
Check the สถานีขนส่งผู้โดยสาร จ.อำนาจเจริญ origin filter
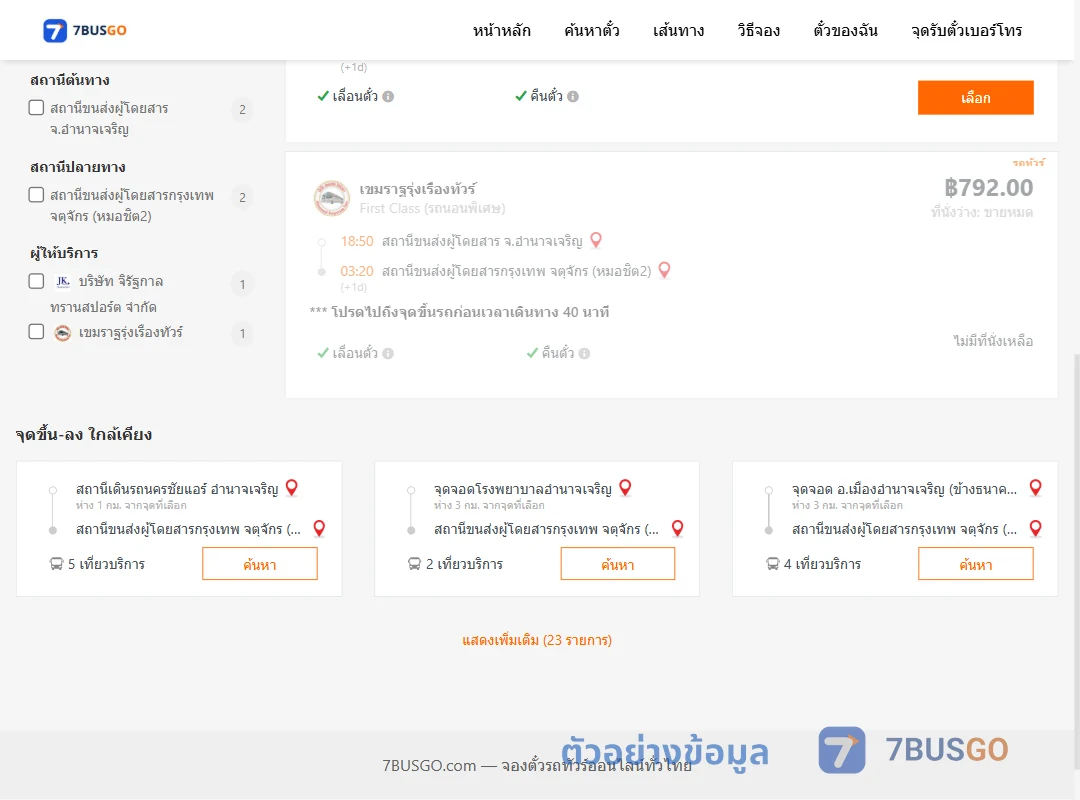(x=37, y=107)
